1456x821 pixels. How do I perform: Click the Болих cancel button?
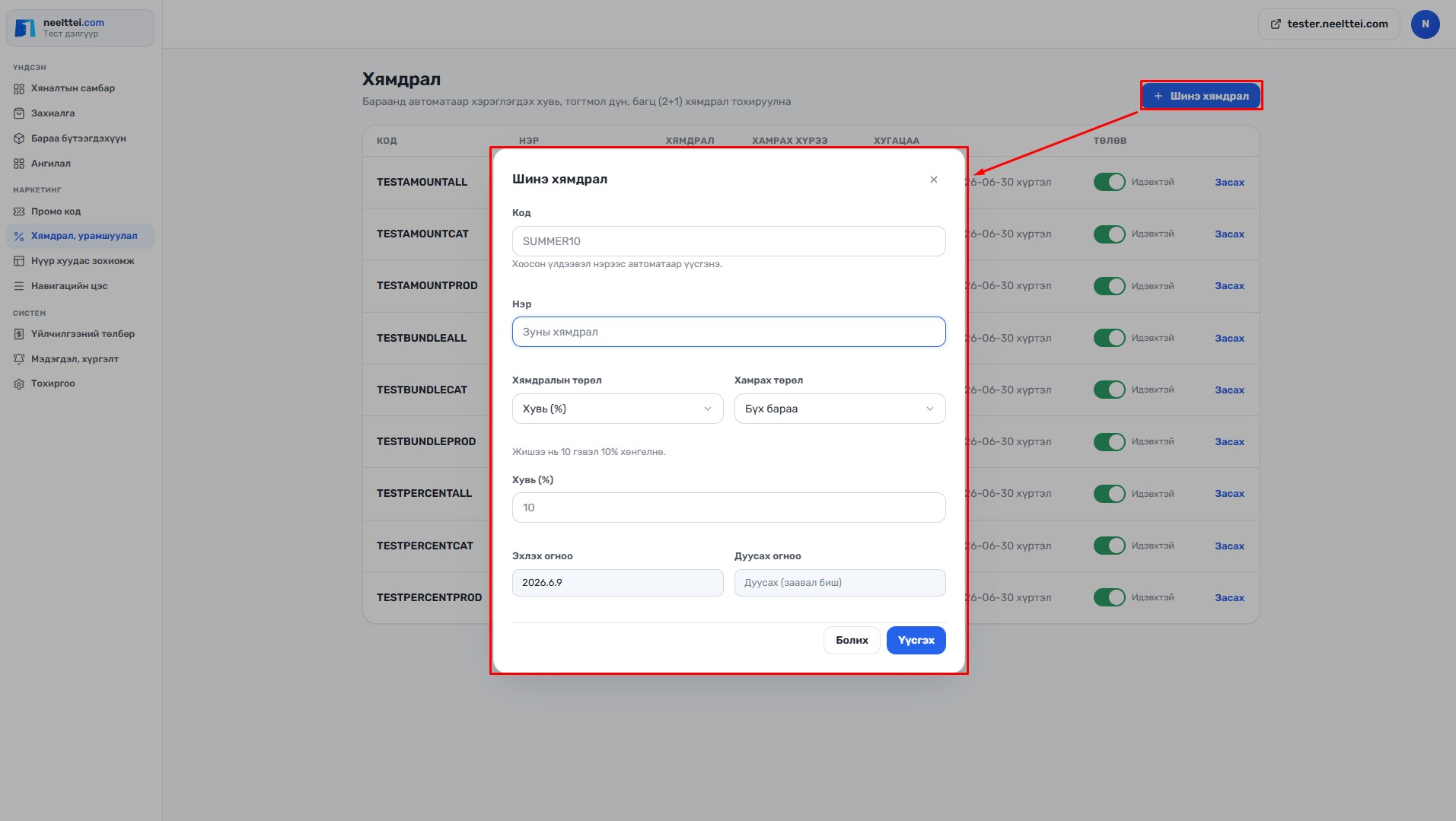pyautogui.click(x=852, y=640)
